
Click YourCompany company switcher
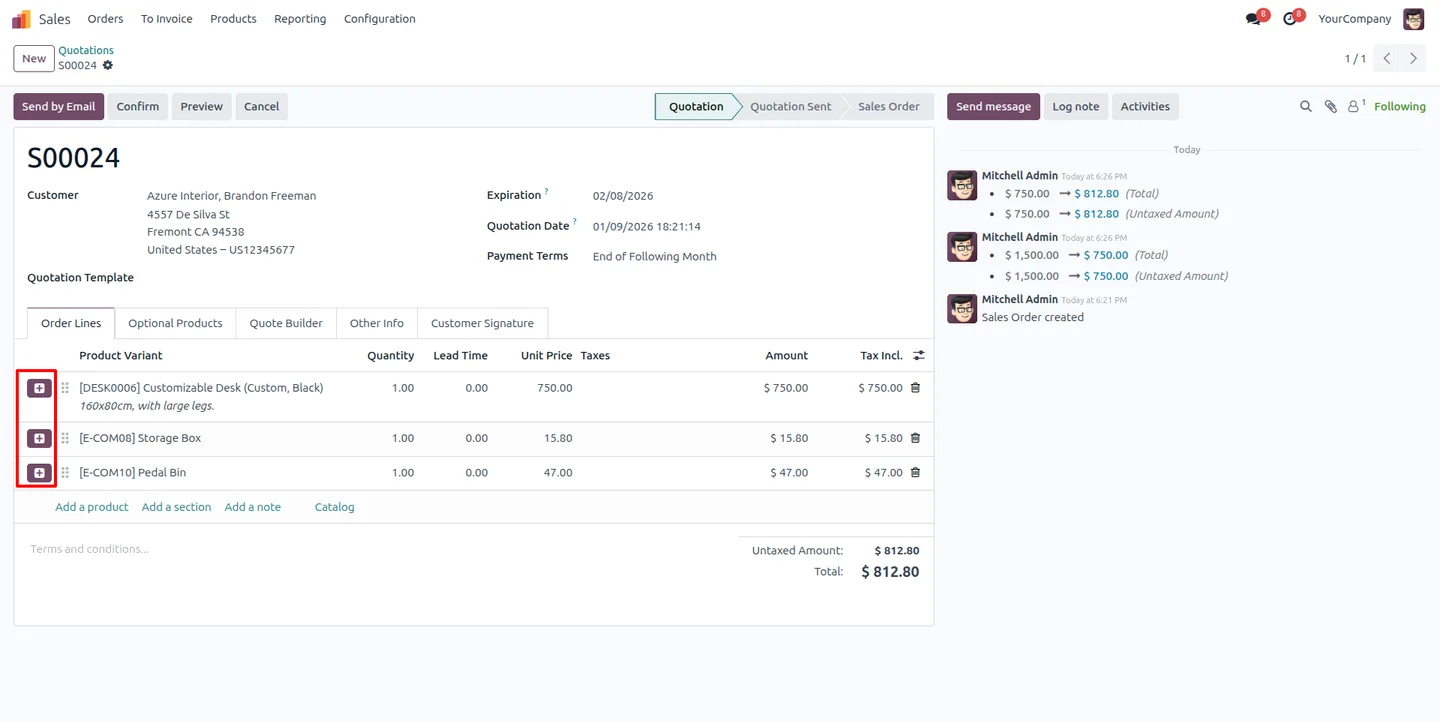point(1354,19)
